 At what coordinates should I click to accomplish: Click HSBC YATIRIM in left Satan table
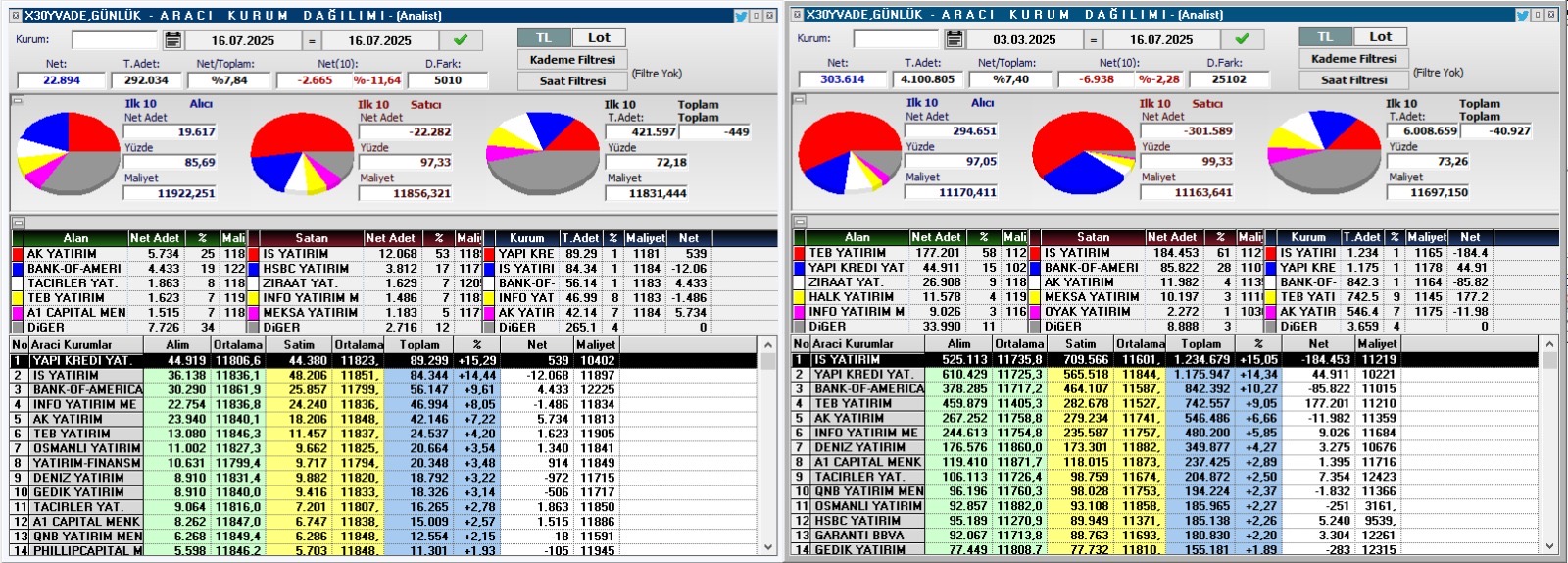306,269
